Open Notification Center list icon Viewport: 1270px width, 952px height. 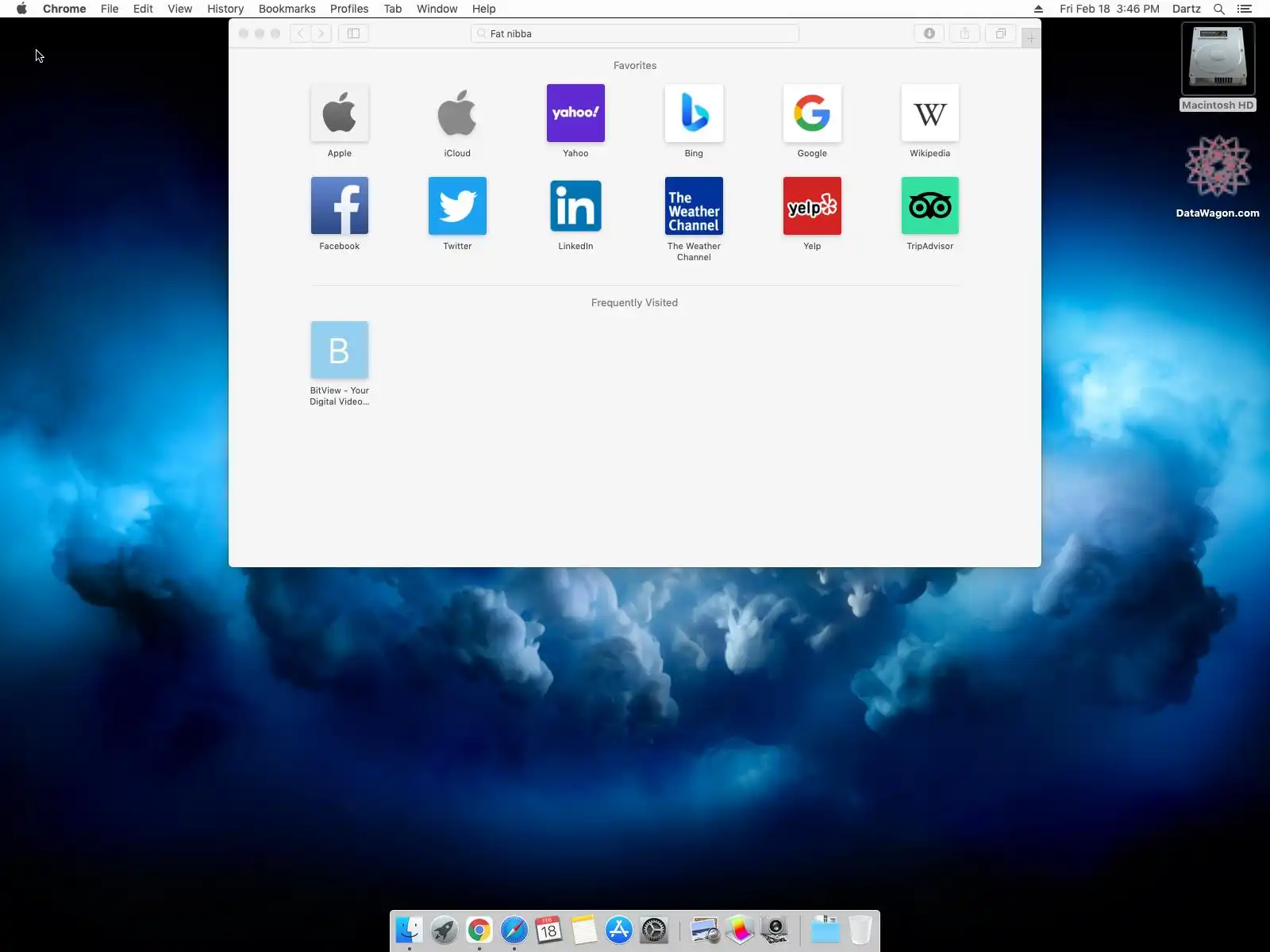(x=1245, y=9)
